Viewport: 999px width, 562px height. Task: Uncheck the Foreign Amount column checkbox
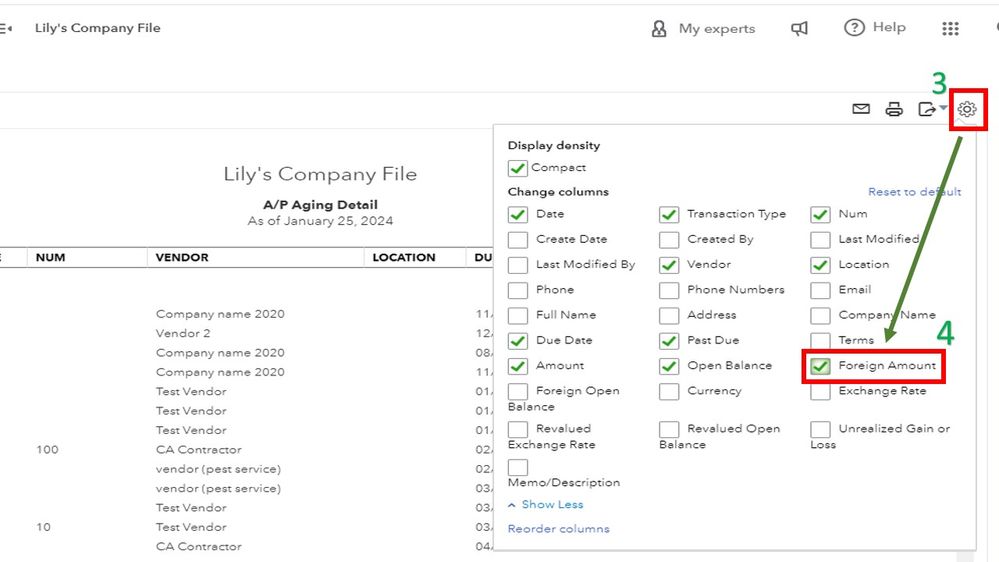(820, 366)
